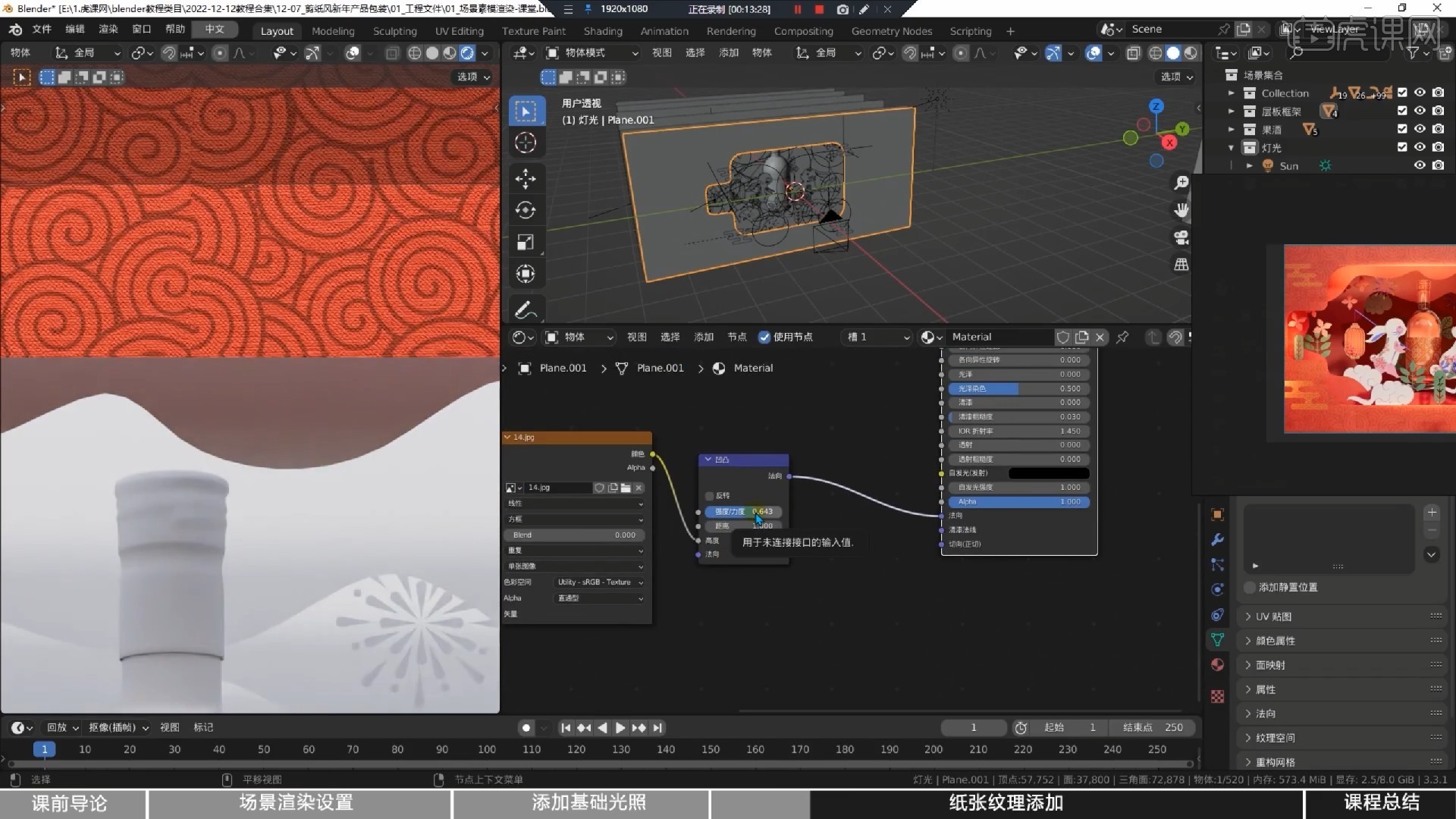Image resolution: width=1456 pixels, height=819 pixels.
Task: Open image file folder icon in 14.jpg node
Action: coord(626,488)
